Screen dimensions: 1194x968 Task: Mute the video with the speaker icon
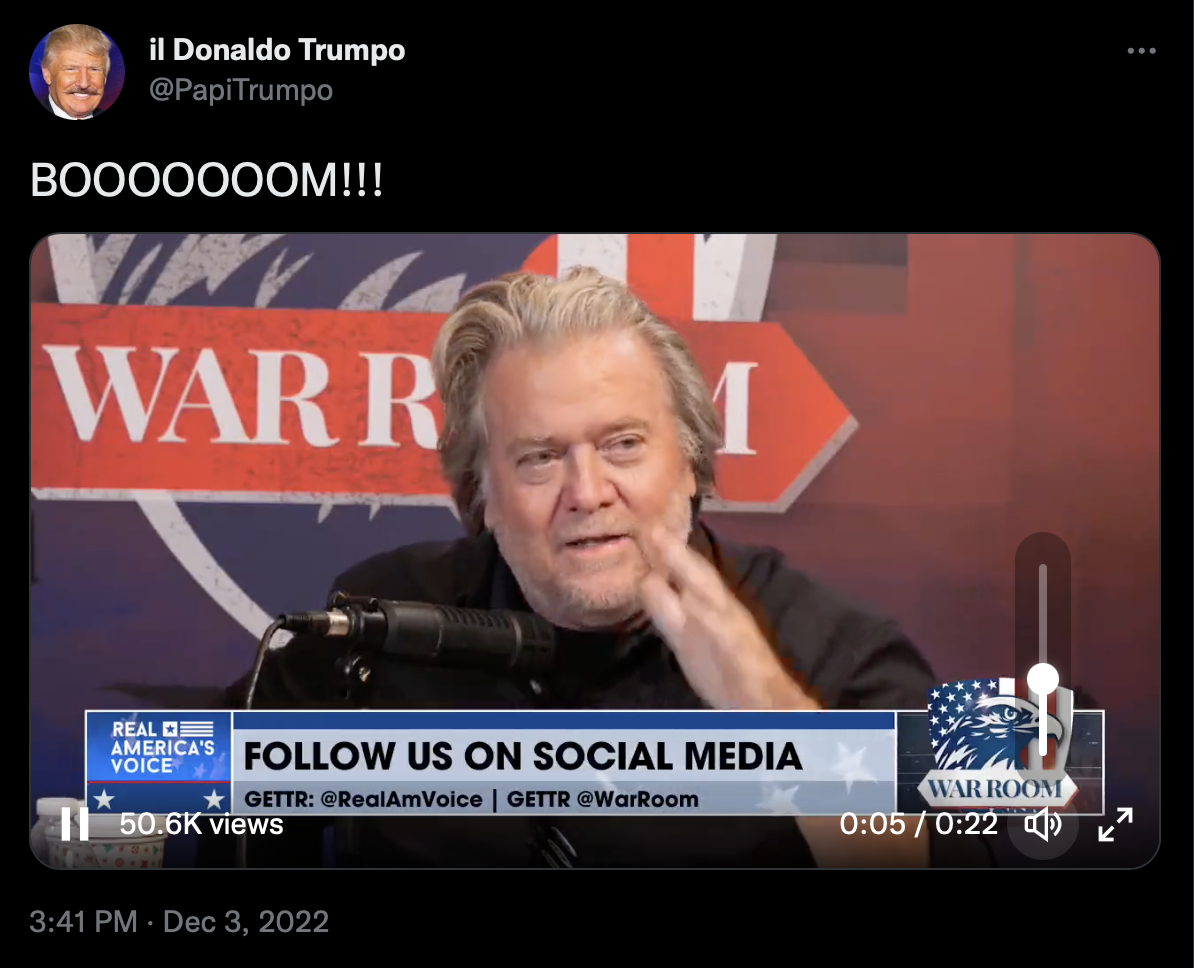click(x=1042, y=824)
